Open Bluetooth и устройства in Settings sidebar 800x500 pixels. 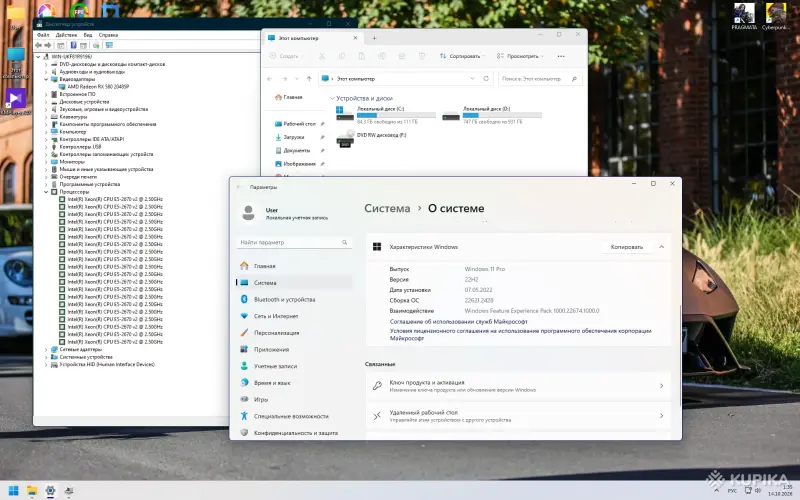coord(294,299)
